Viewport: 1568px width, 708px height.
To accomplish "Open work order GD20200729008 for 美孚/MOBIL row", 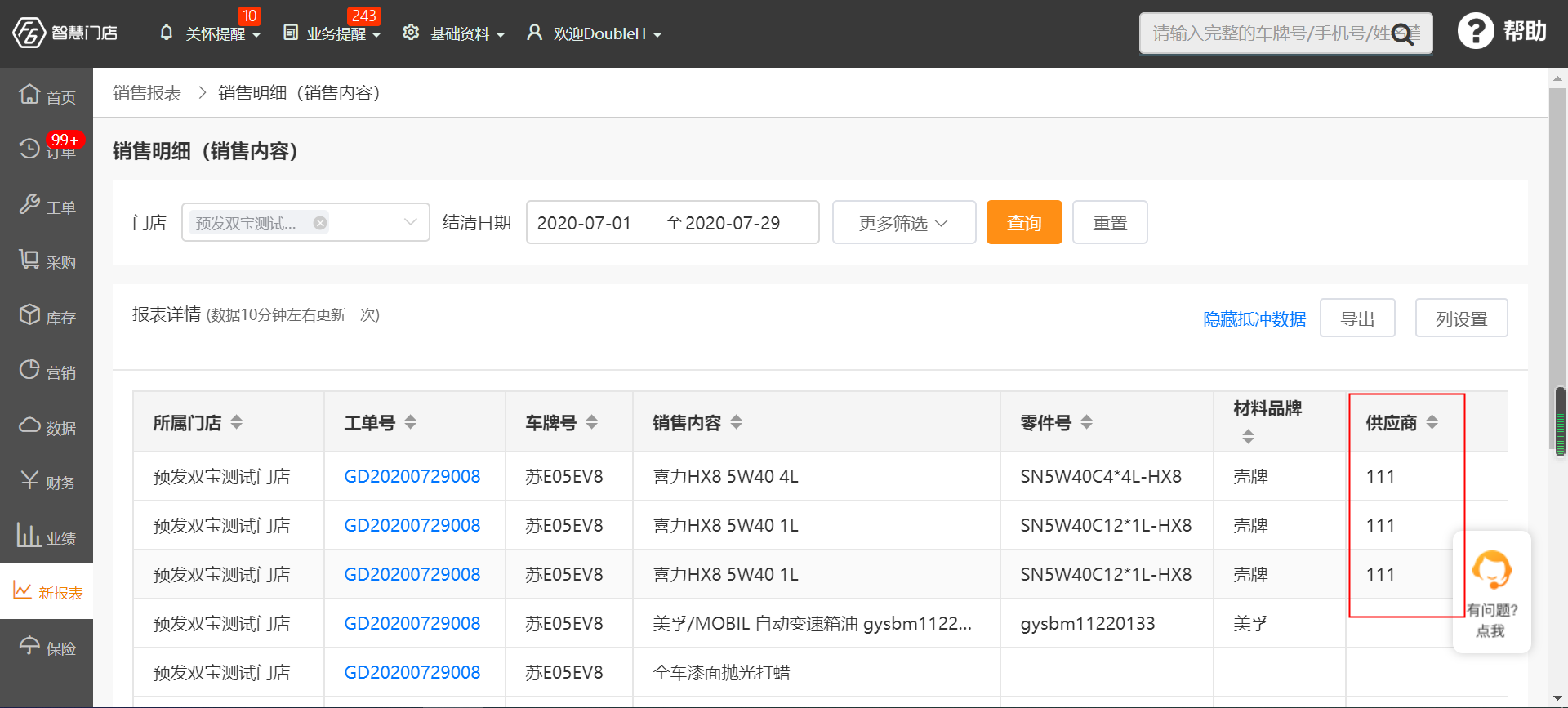I will 412,623.
